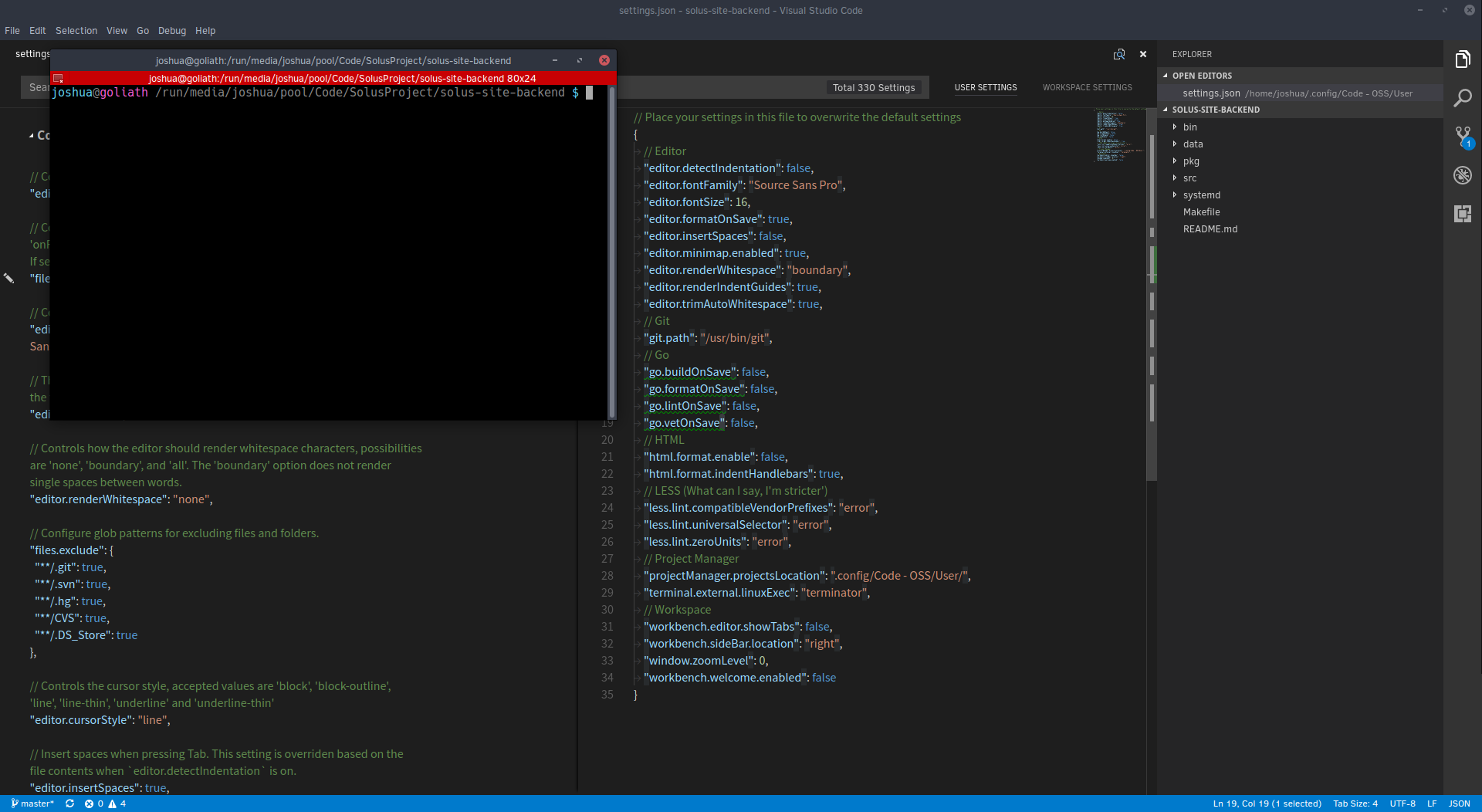Click "window.zoomLevel" setting line
The height and width of the screenshot is (812, 1482).
(706, 661)
